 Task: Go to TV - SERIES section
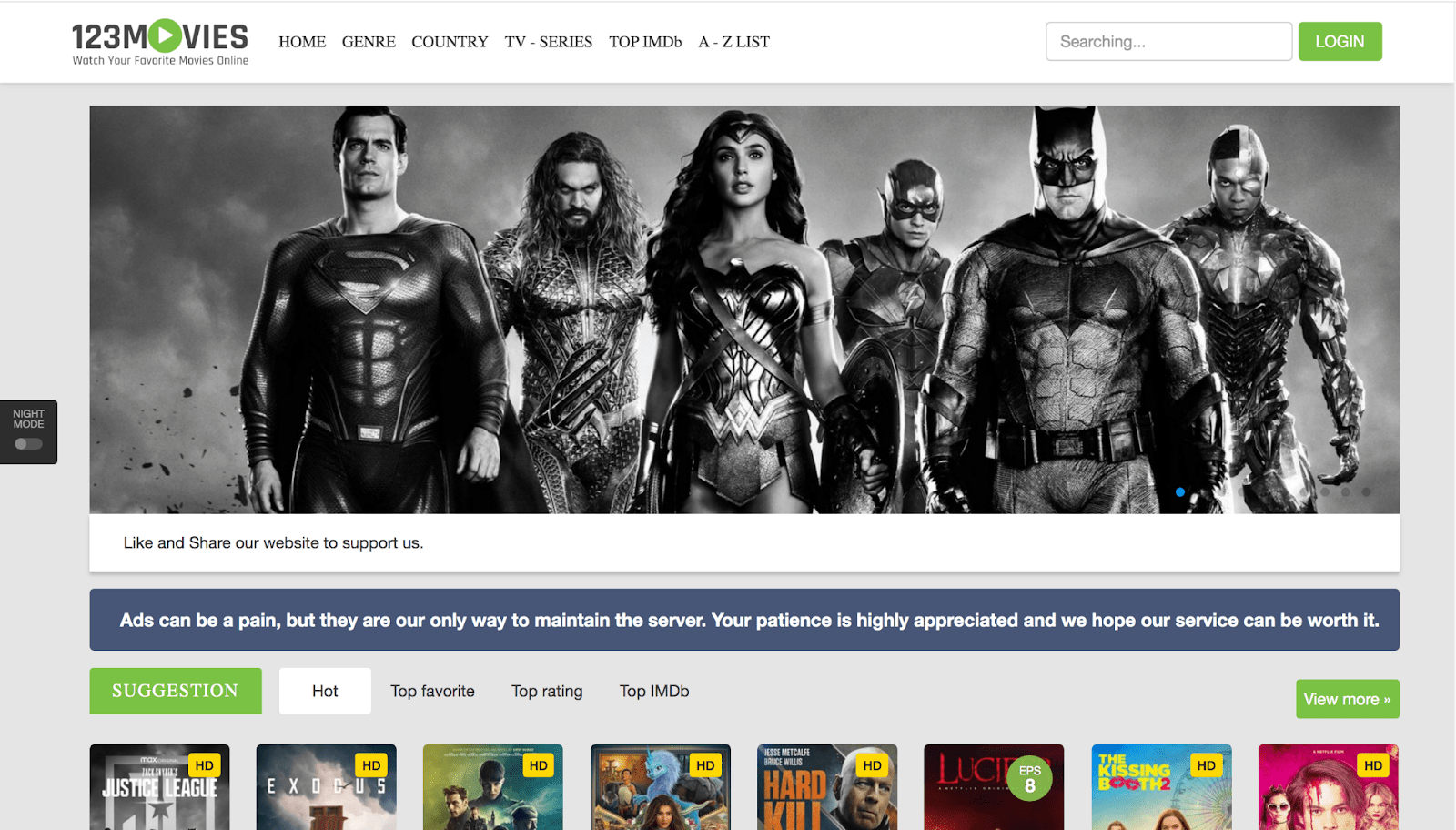coord(549,42)
